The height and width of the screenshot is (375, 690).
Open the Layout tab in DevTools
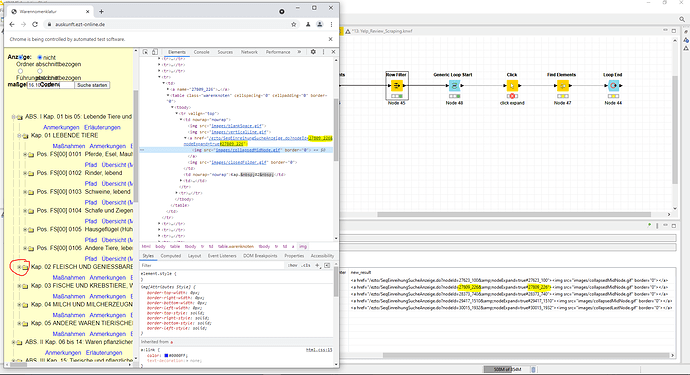(x=194, y=256)
